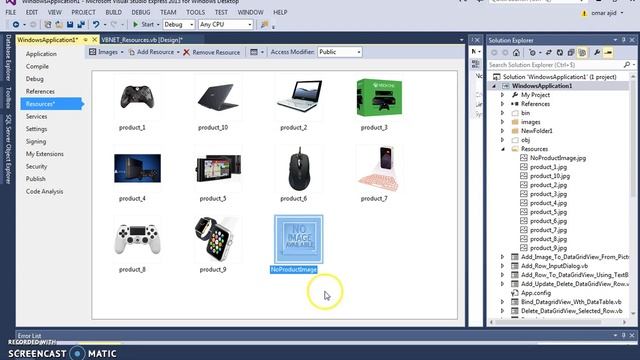
Task: Collapse the WindowsApplication1 project node
Action: 493,86
